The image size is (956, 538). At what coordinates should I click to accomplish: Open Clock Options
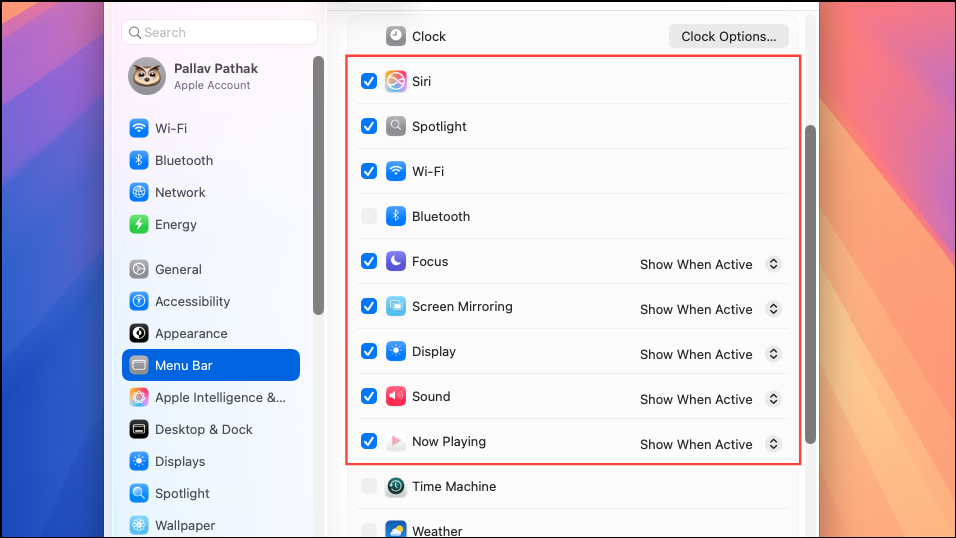[729, 37]
